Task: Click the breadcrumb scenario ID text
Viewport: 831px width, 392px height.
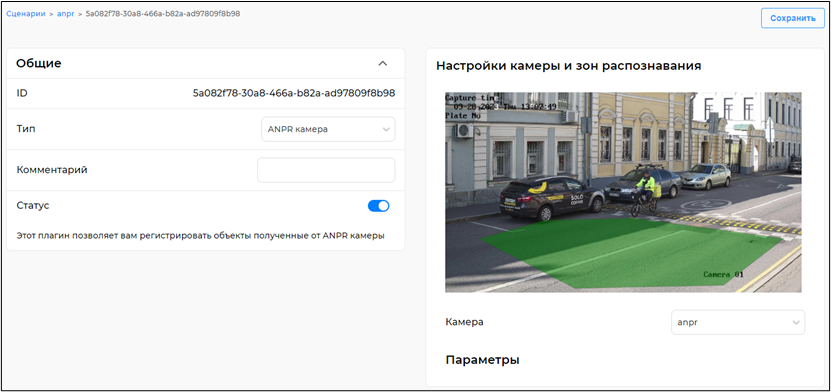Action: coord(163,14)
